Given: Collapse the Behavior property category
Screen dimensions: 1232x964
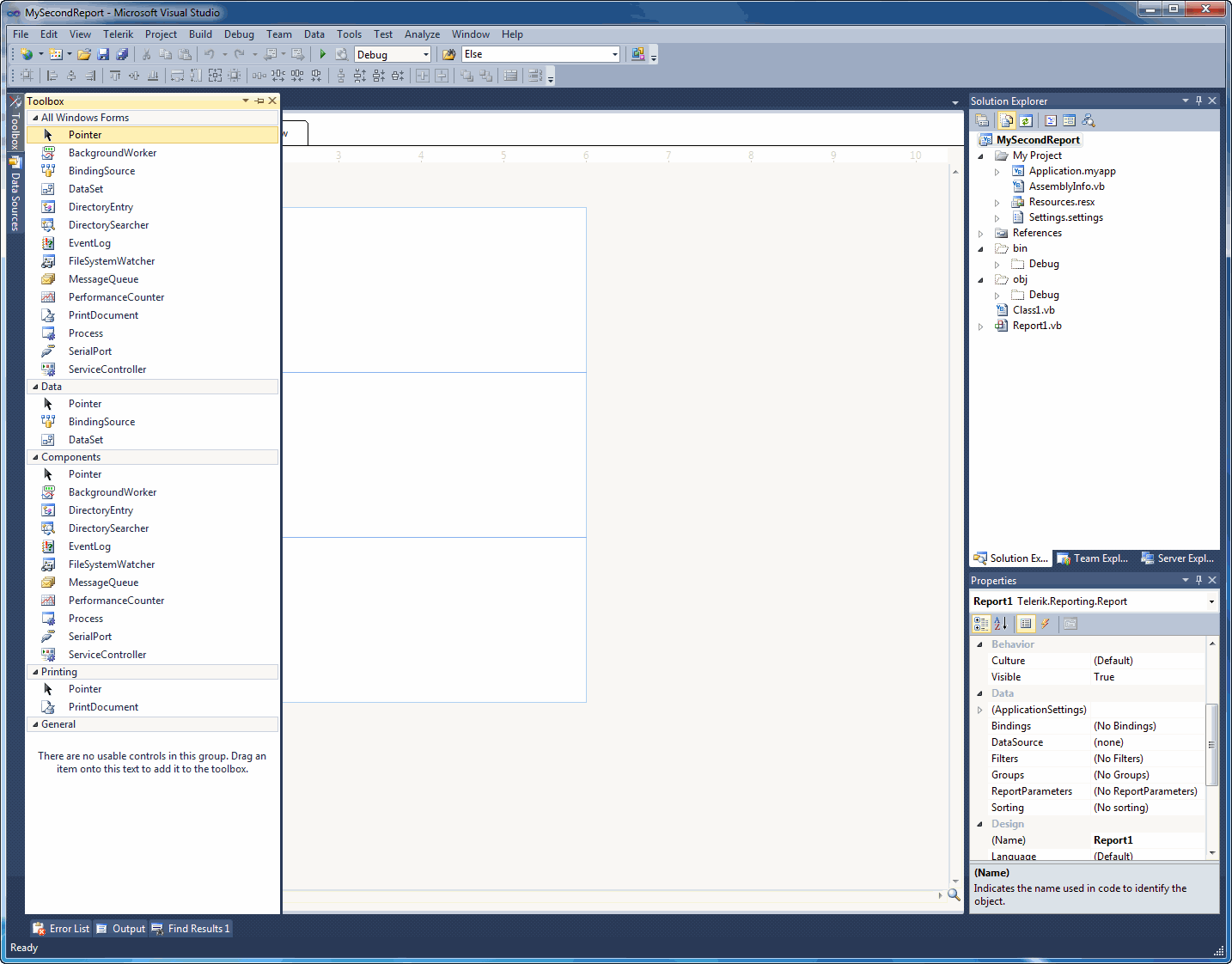Looking at the screenshot, I should (x=979, y=644).
